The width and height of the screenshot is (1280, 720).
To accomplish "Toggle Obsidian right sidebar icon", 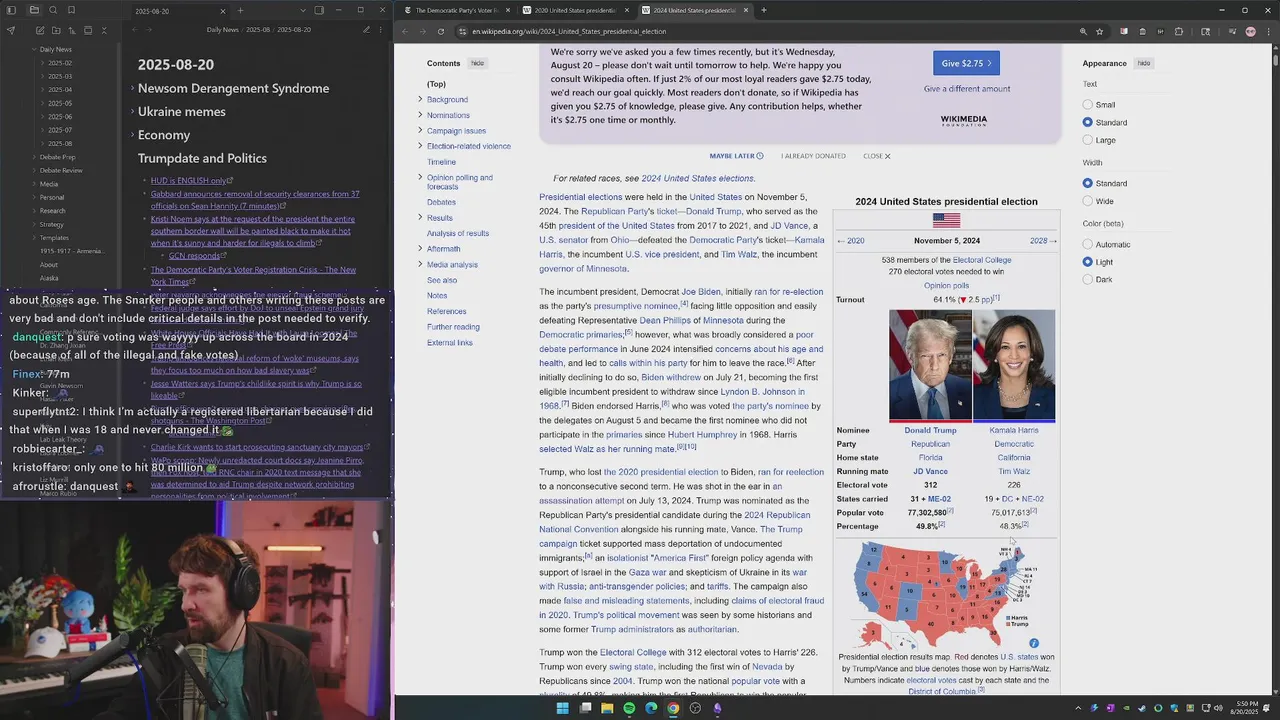I will 319,10.
